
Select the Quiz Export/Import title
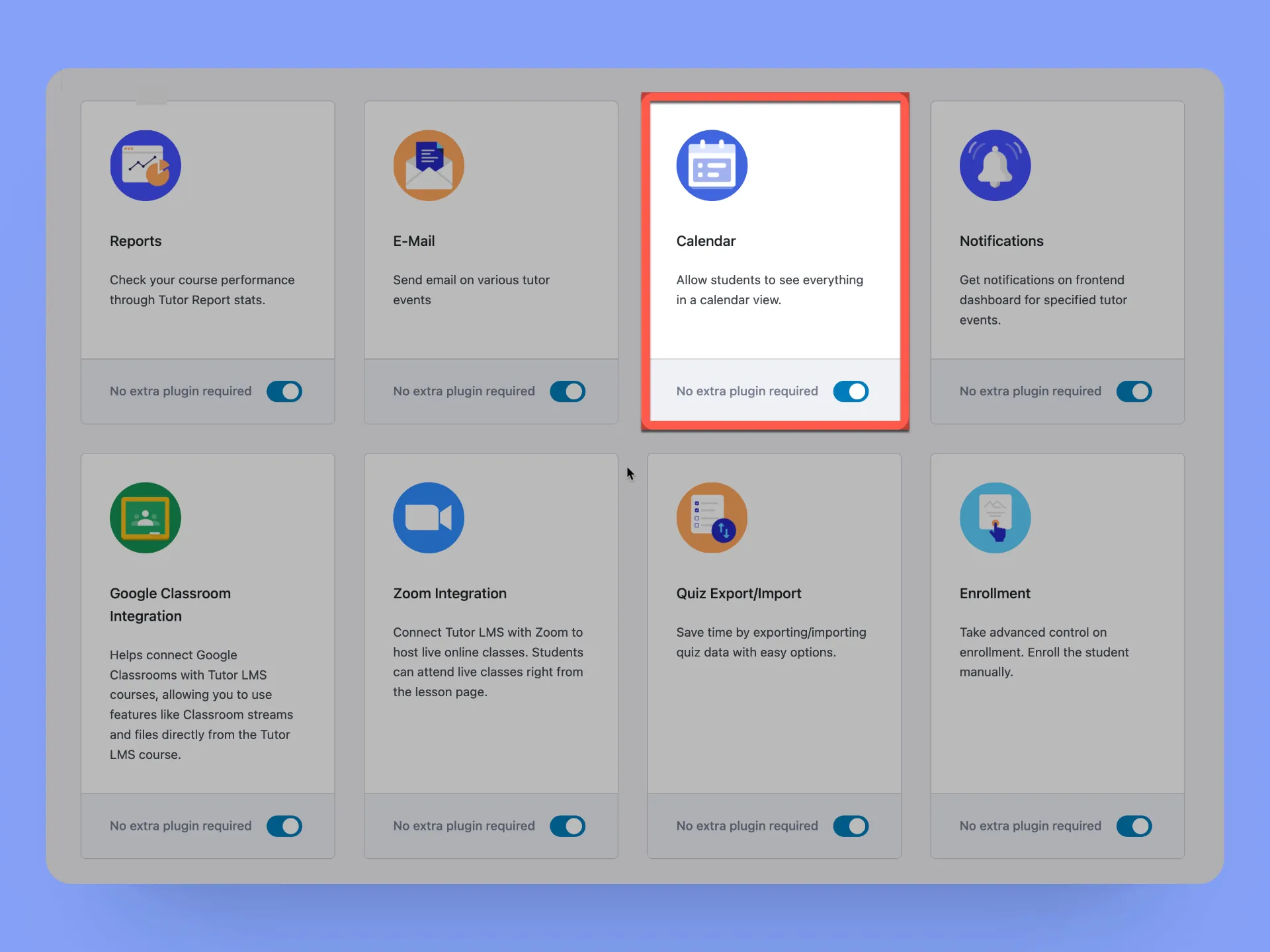[739, 594]
